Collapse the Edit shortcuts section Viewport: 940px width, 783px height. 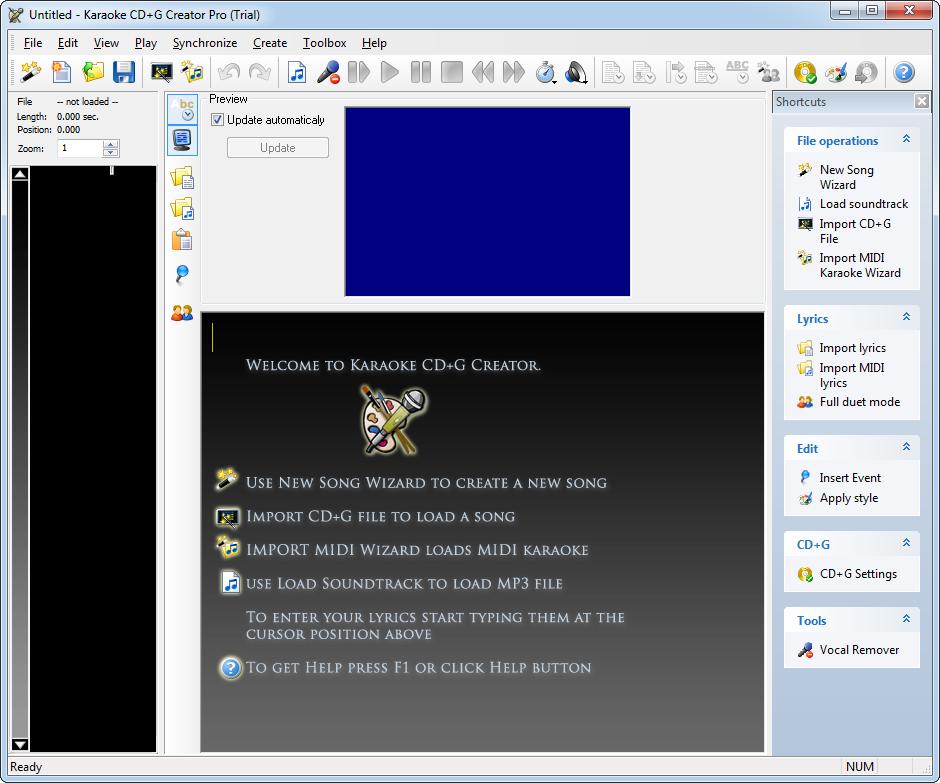point(906,447)
